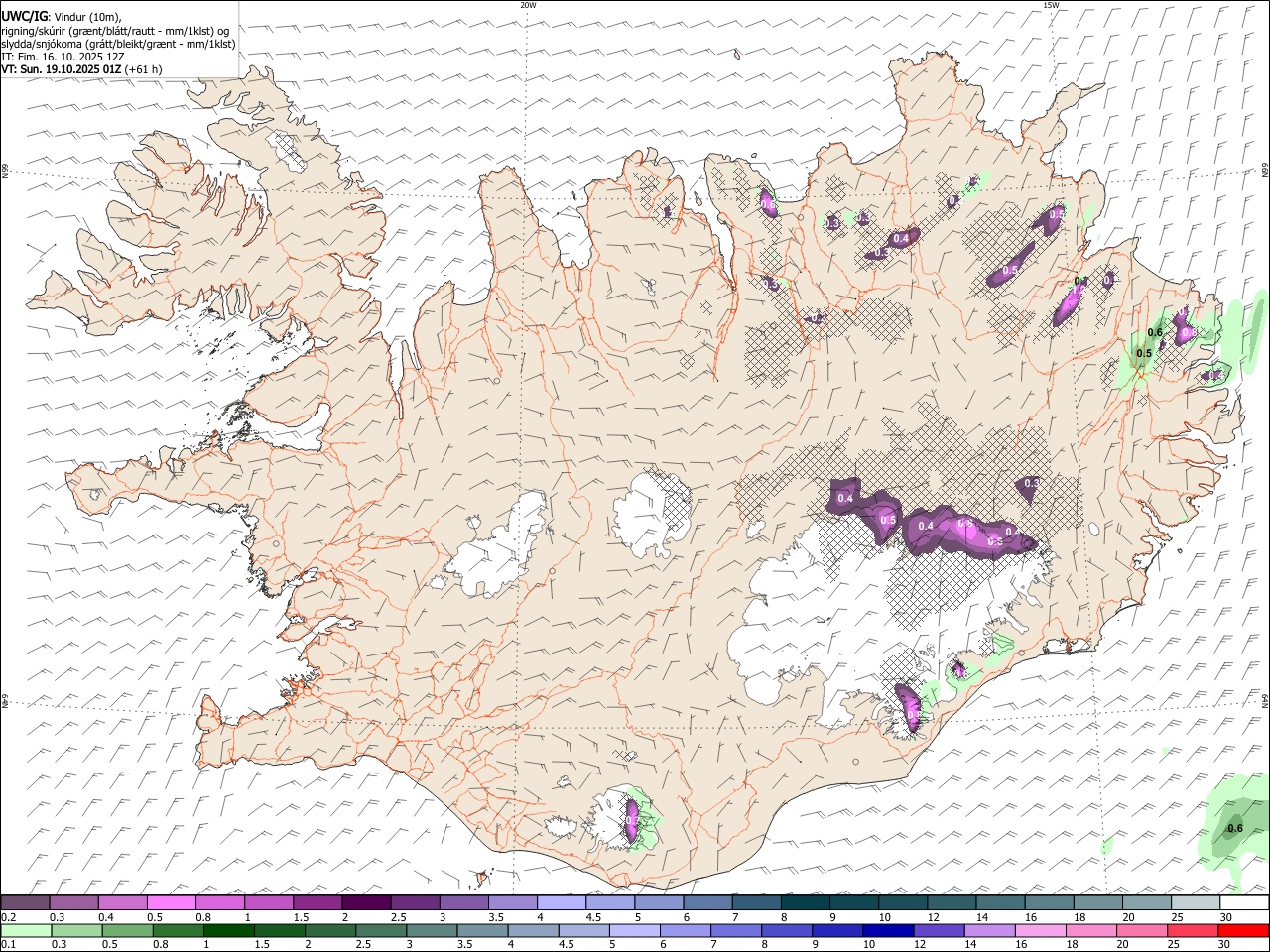1270x952 pixels.
Task: Choose the grey-green 3 lower-legend swatch
Action: [432, 930]
